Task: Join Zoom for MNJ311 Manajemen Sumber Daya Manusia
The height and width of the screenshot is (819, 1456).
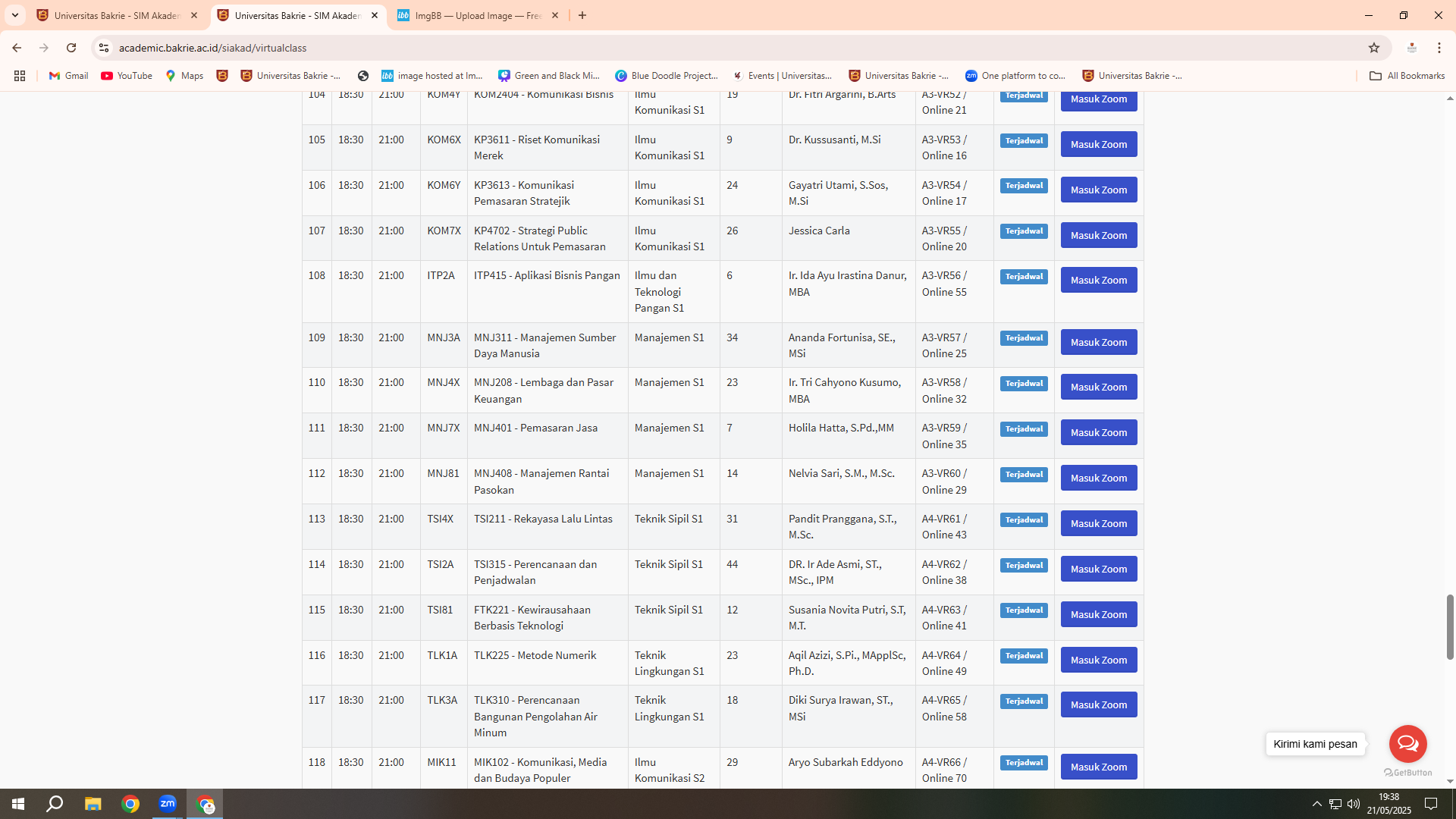Action: point(1099,342)
